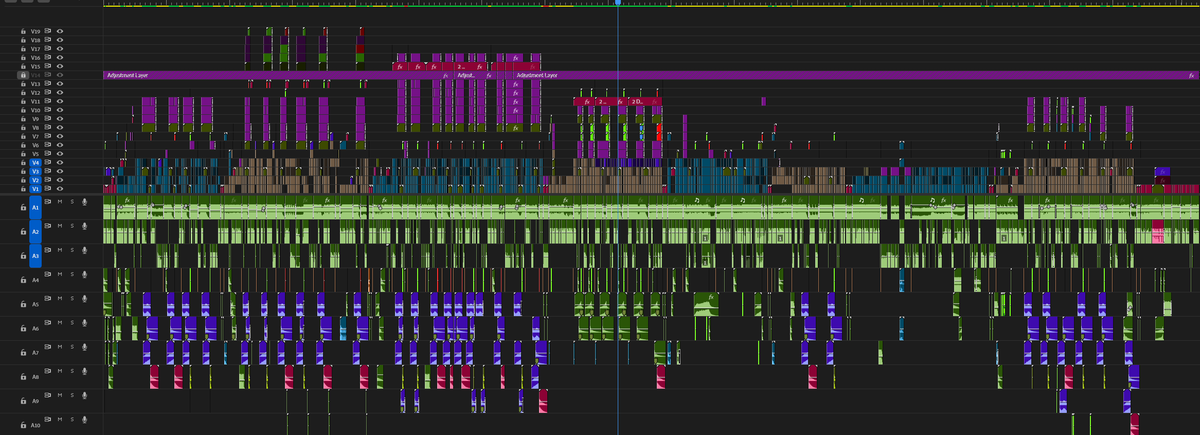Click the blue playhead marker on ruler
The width and height of the screenshot is (1200, 435).
618,3
